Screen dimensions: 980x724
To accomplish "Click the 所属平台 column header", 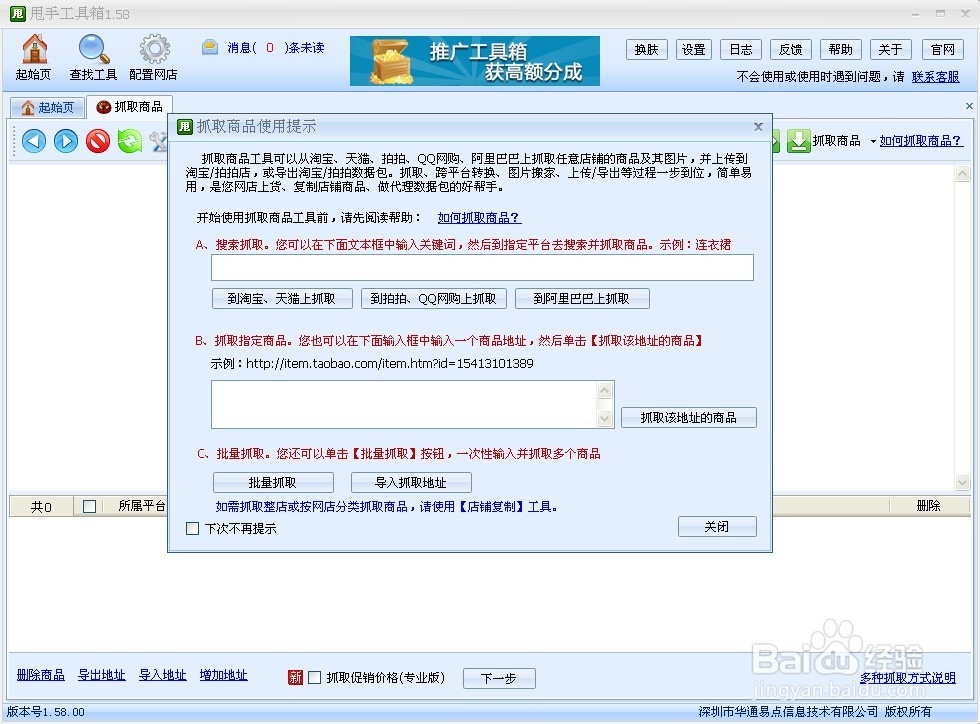I will pyautogui.click(x=142, y=506).
